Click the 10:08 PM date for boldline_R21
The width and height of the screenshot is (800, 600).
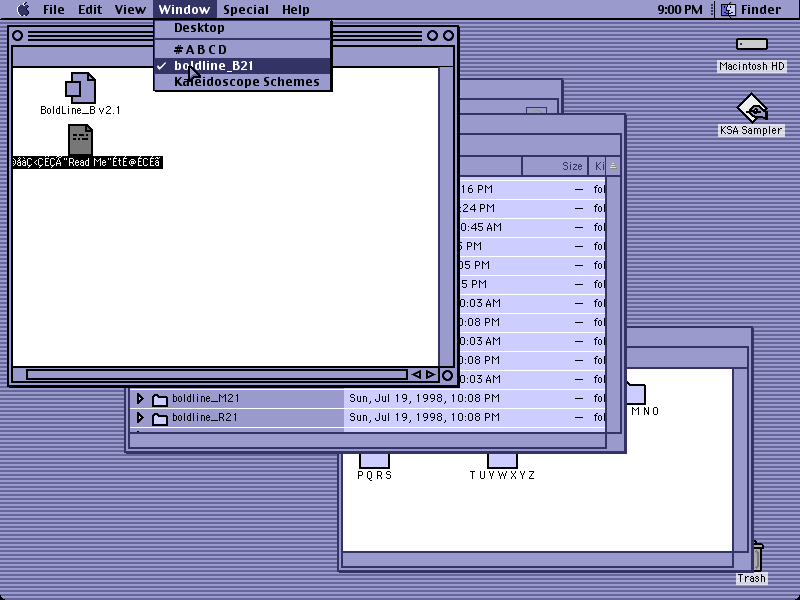[424, 417]
